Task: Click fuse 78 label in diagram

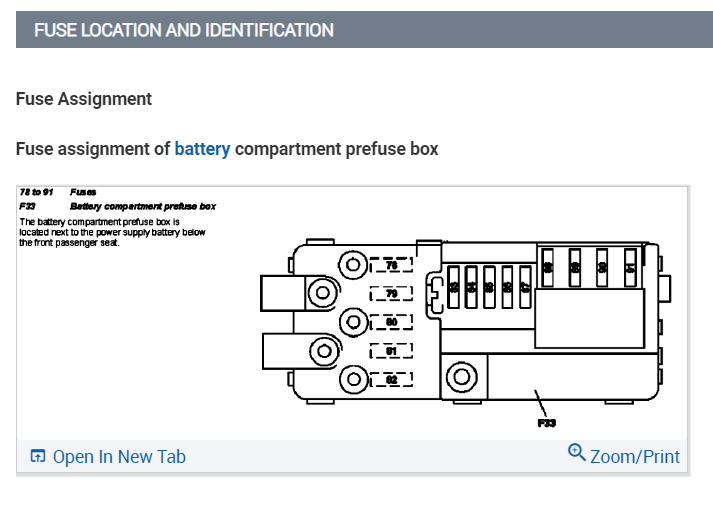Action: [392, 265]
